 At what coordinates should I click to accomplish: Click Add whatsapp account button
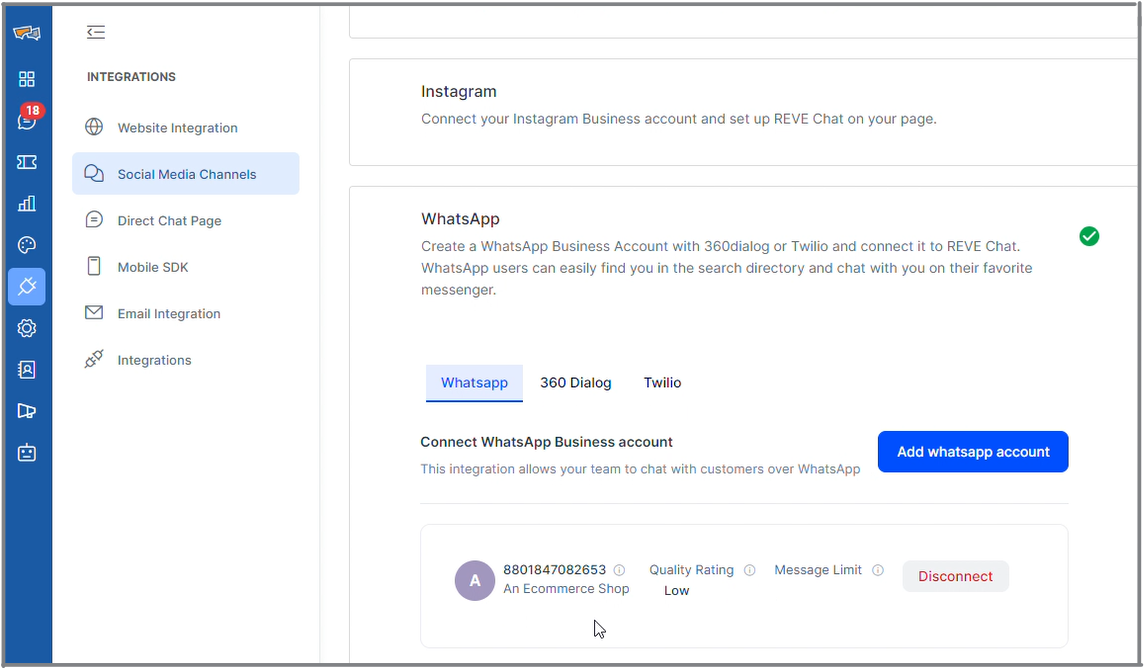coord(973,451)
